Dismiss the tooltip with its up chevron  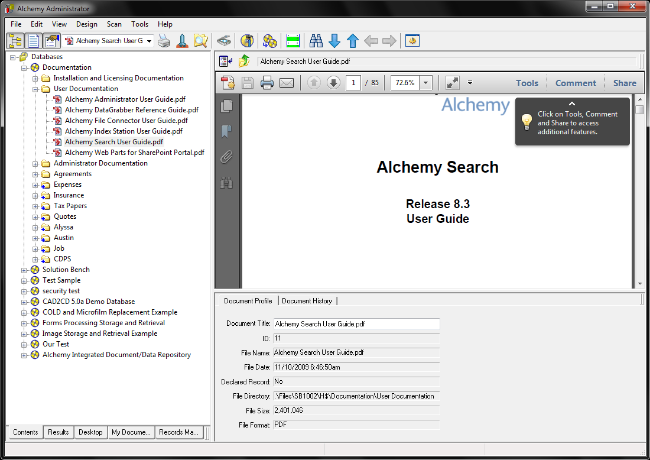coord(572,104)
